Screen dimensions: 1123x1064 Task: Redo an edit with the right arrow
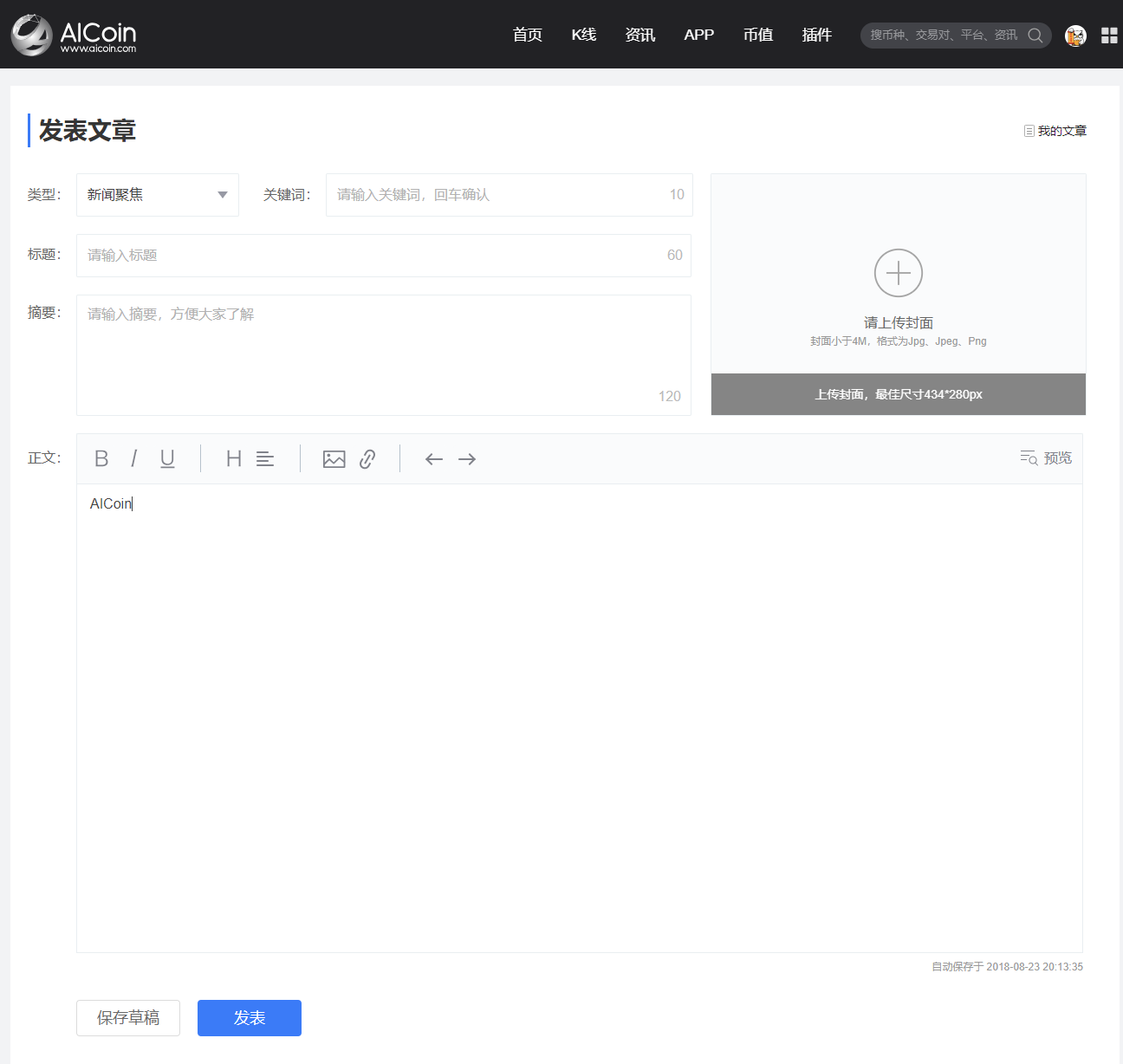click(x=466, y=458)
